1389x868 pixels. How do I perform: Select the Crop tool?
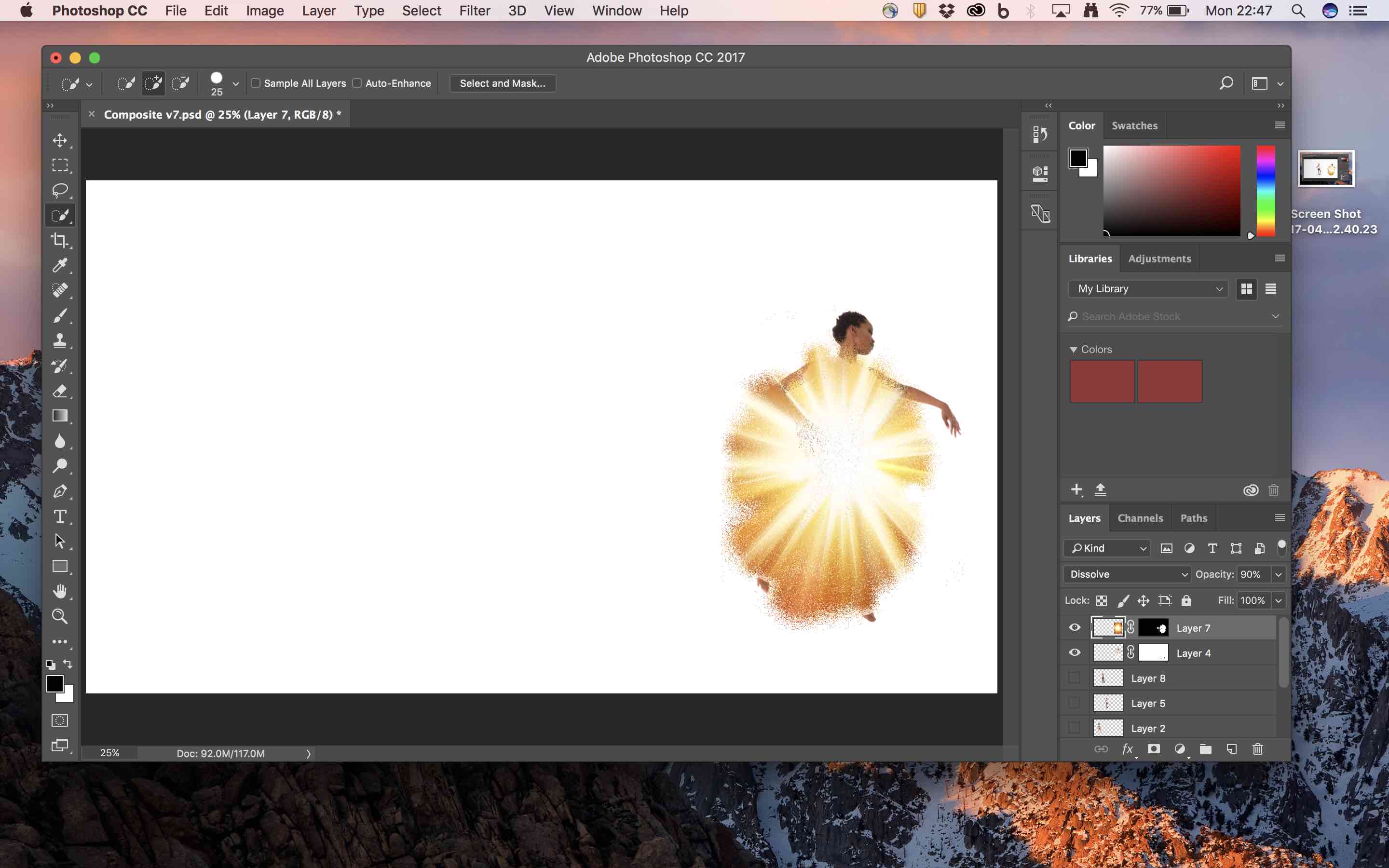point(60,240)
